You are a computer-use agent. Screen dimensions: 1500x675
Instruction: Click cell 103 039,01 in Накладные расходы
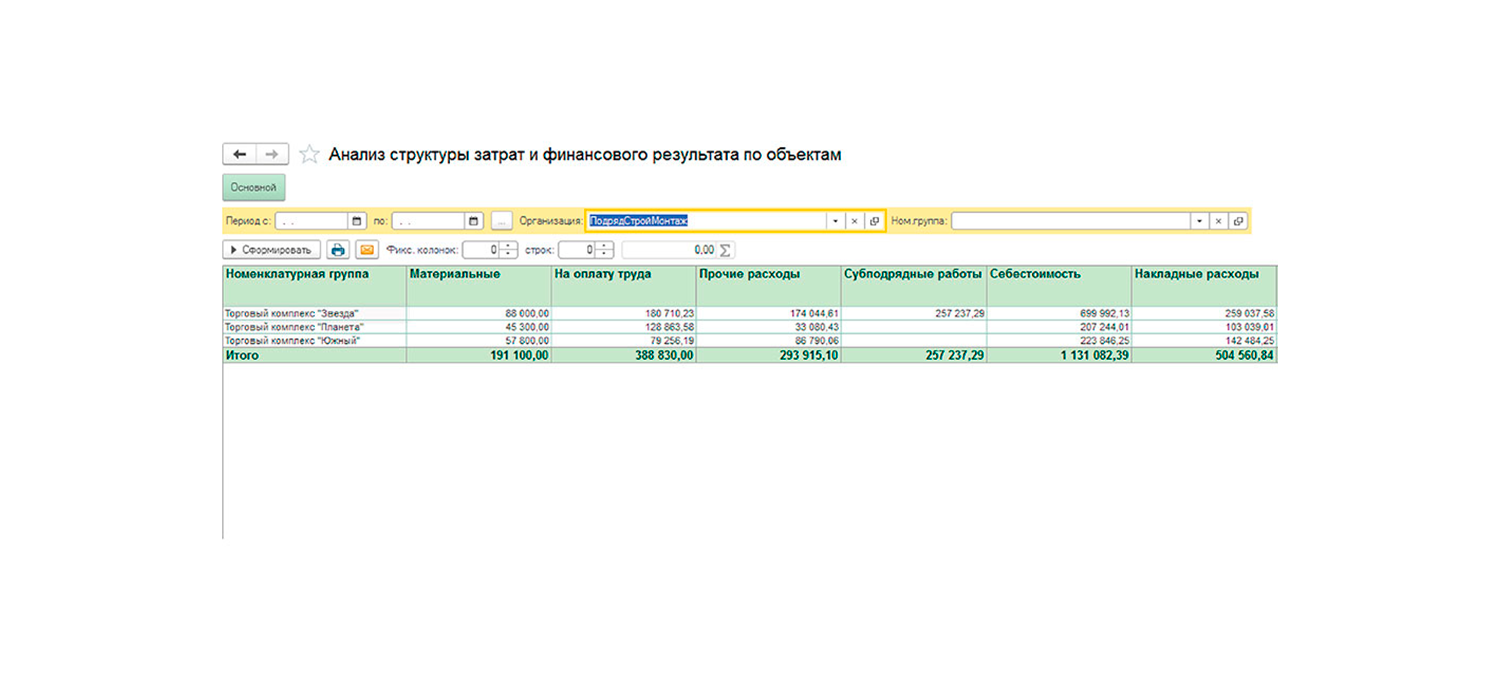pyautogui.click(x=1204, y=327)
